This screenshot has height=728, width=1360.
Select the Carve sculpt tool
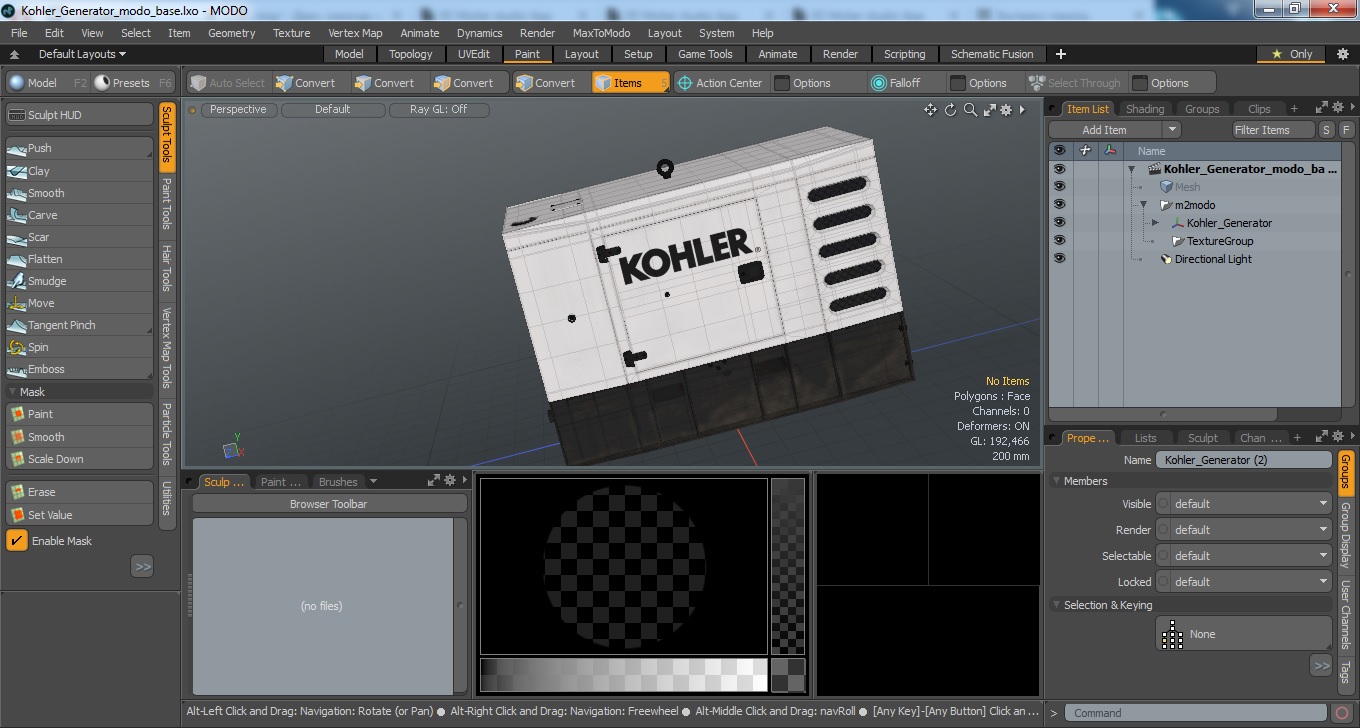(80, 215)
